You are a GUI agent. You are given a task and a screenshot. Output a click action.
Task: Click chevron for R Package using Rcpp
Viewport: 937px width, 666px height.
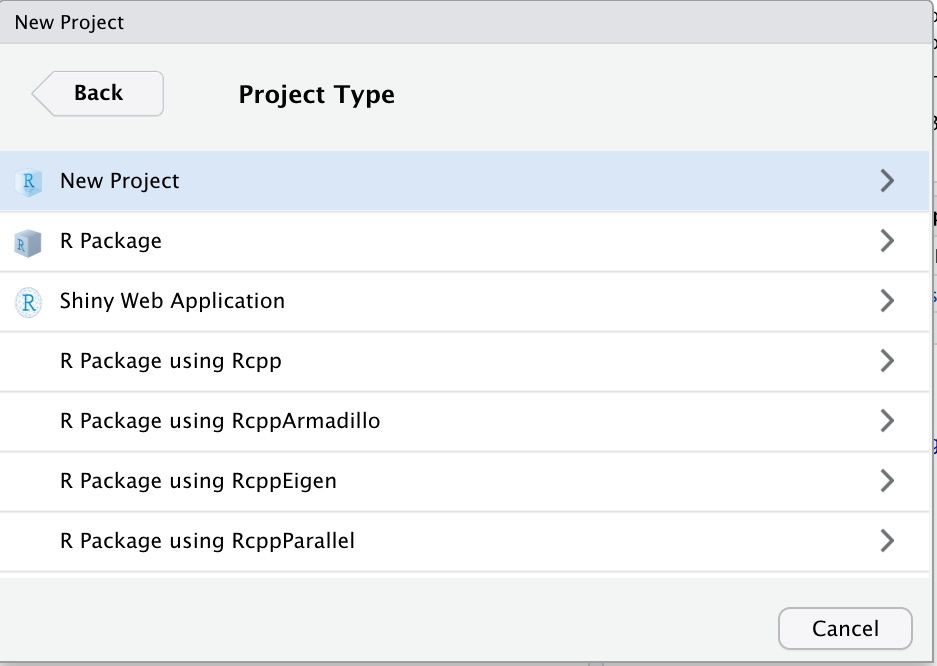tap(886, 361)
